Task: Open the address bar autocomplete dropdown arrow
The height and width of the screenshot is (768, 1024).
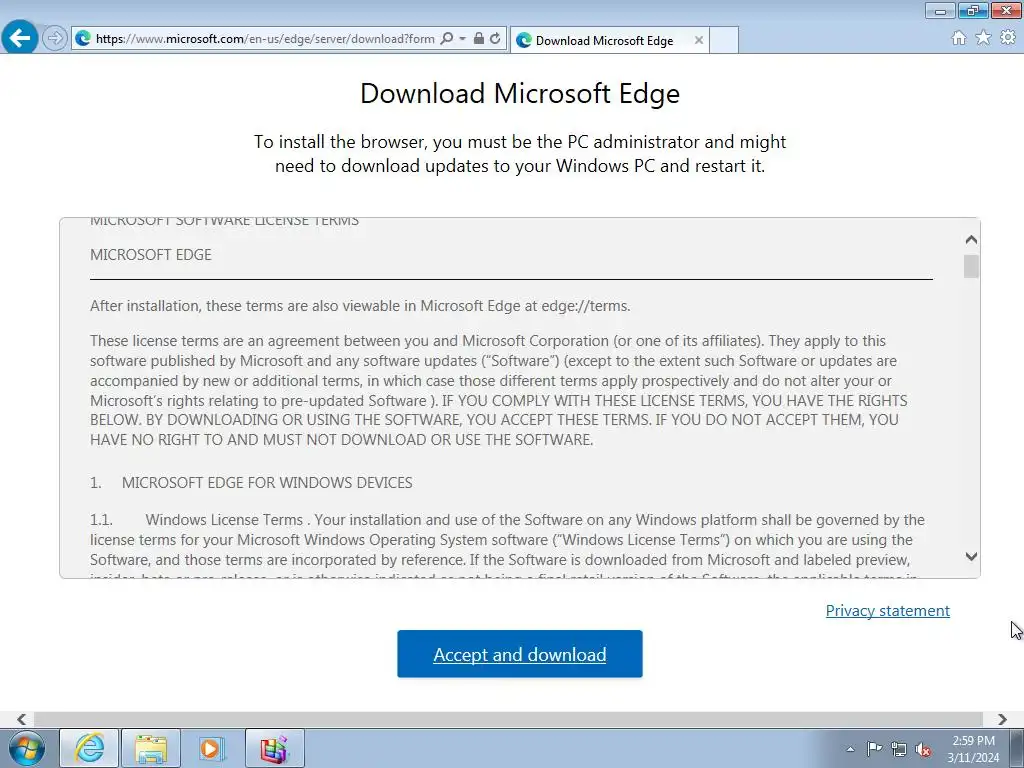Action: [462, 39]
